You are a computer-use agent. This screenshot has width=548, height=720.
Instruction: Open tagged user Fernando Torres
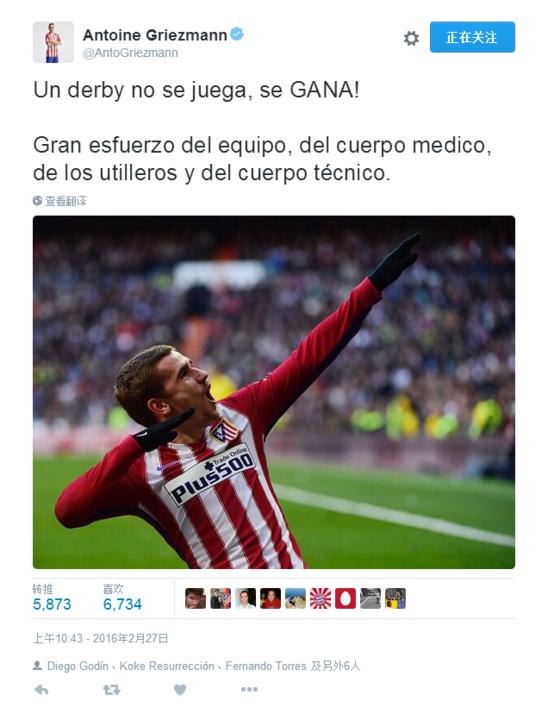(x=266, y=666)
